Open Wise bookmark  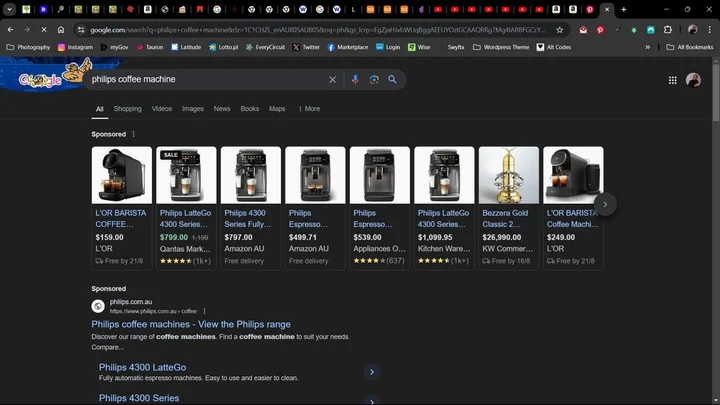[419, 47]
